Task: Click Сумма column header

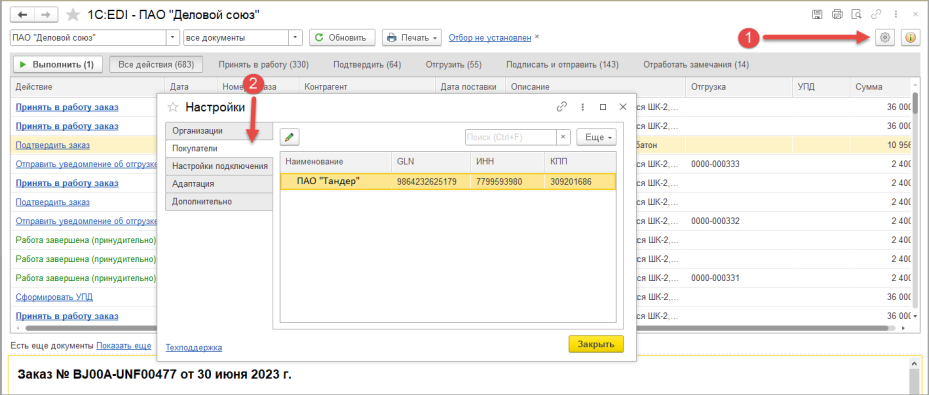Action: click(x=879, y=86)
